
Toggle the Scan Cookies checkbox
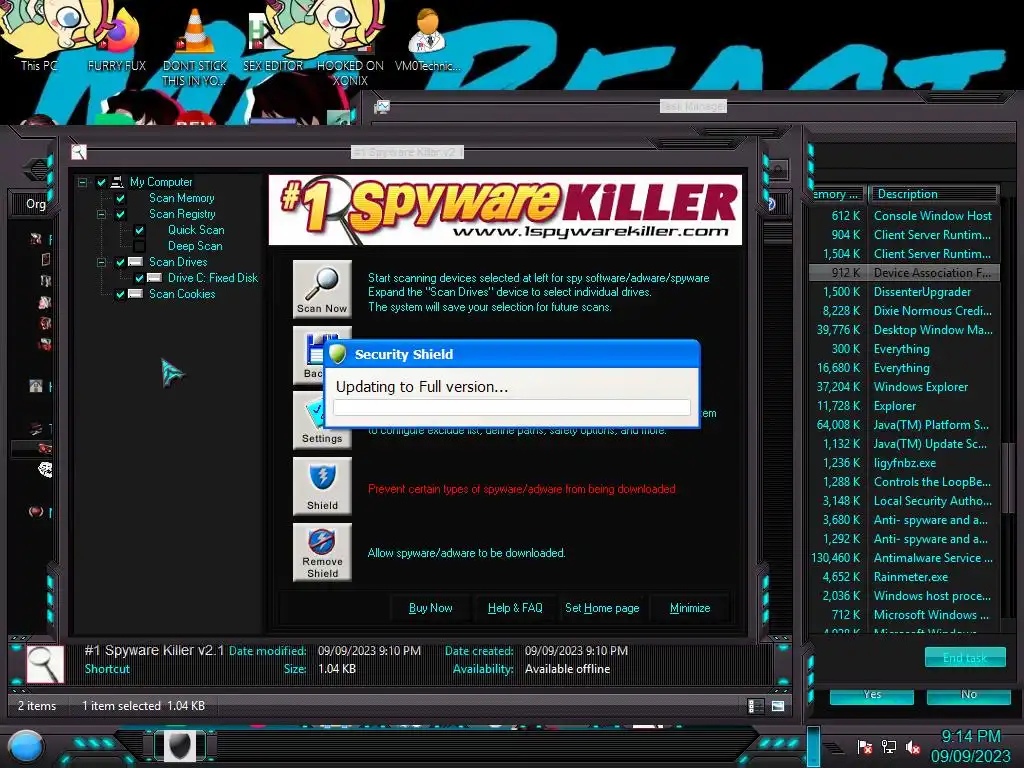120,294
